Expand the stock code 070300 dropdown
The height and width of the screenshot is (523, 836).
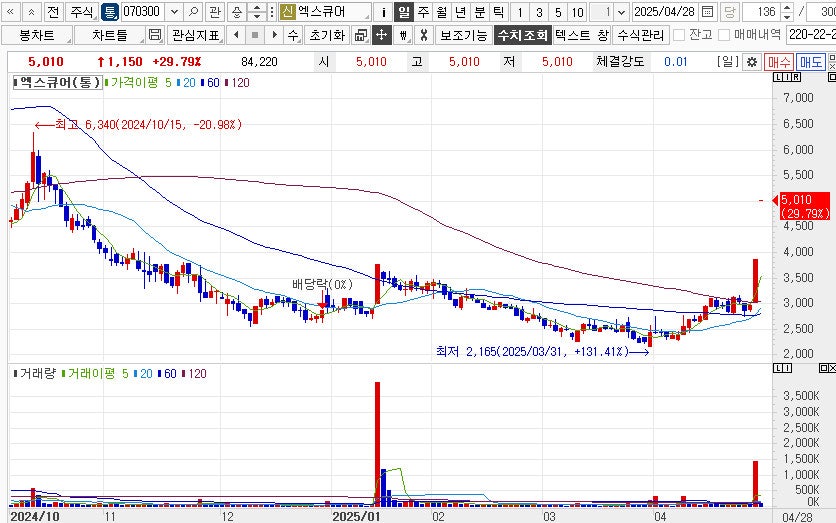click(173, 12)
